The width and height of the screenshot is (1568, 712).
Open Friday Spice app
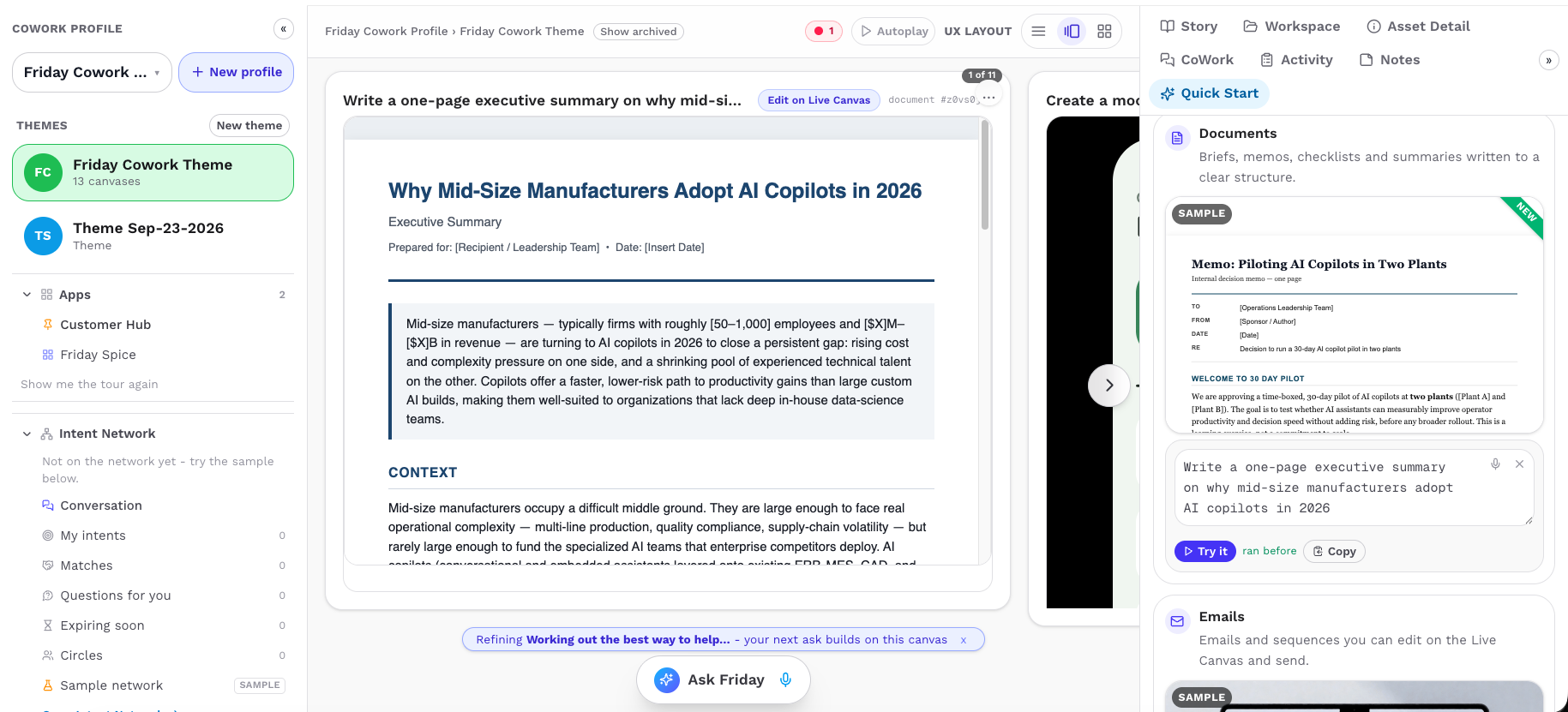coord(98,355)
